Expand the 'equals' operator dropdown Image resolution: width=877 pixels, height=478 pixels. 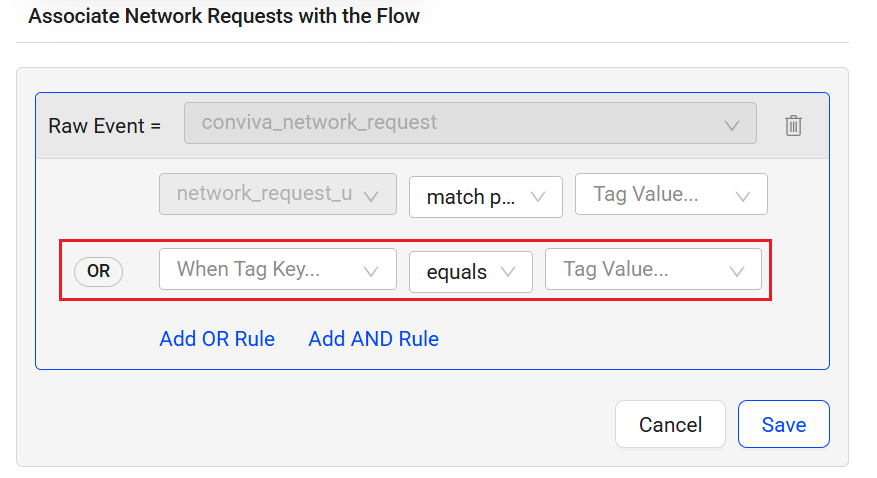pyautogui.click(x=457, y=272)
